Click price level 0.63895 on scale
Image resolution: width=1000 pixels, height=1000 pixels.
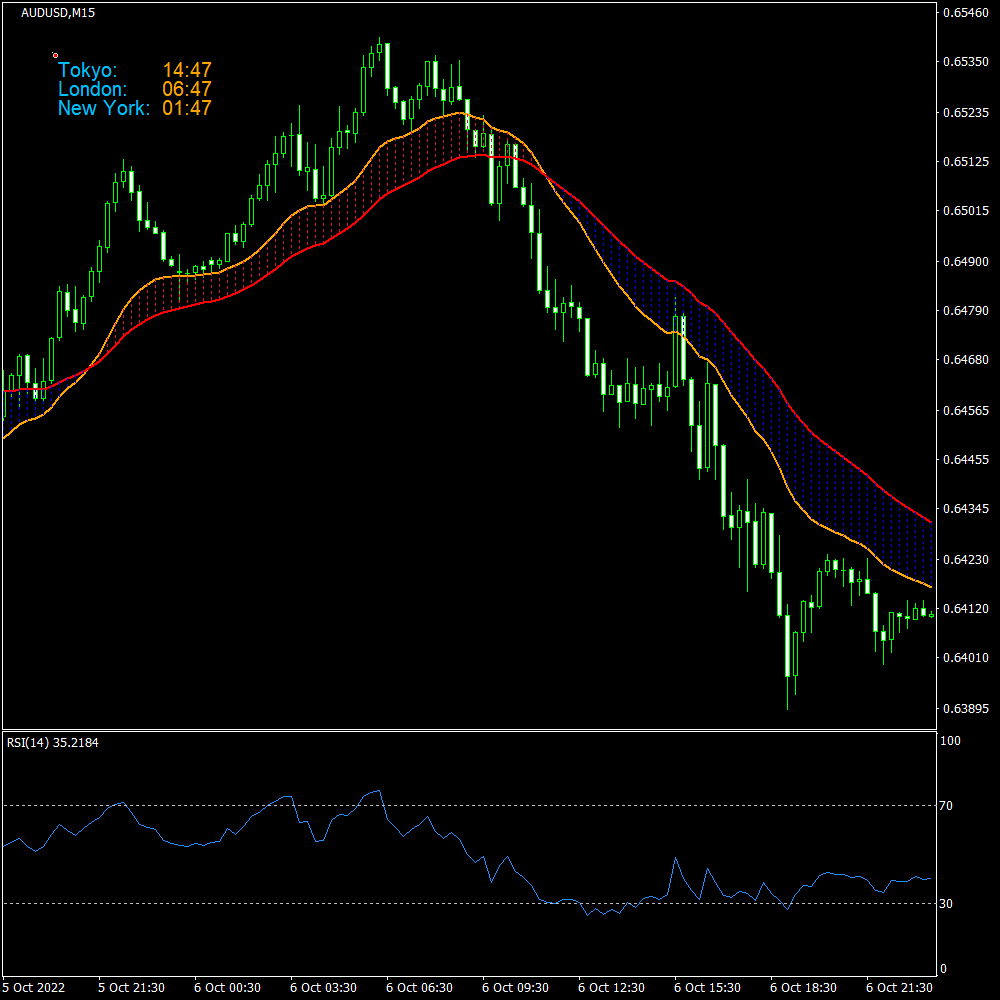click(966, 709)
